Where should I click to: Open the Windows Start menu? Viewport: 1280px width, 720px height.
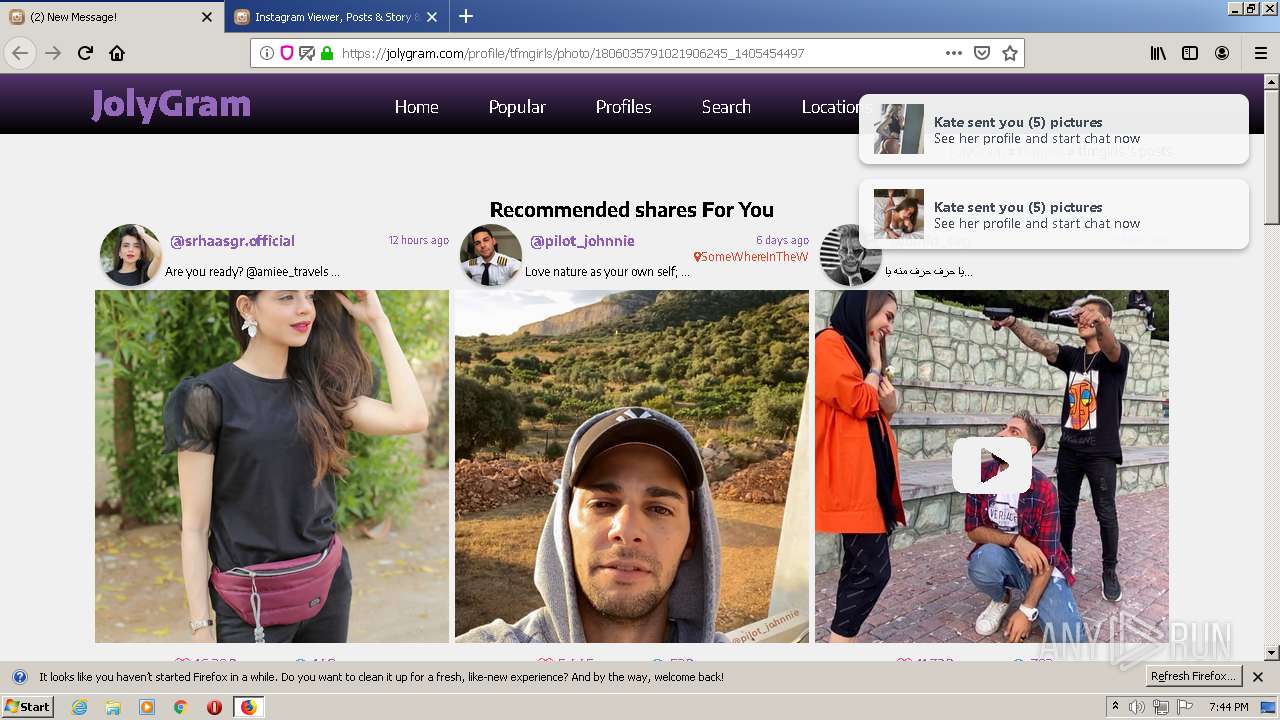(27, 707)
